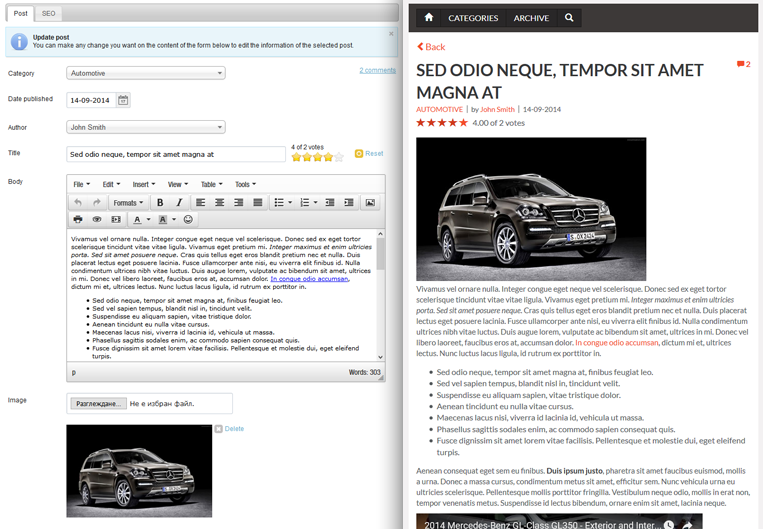Click the fifth star in form rating
Image resolution: width=763 pixels, height=529 pixels.
(x=339, y=157)
